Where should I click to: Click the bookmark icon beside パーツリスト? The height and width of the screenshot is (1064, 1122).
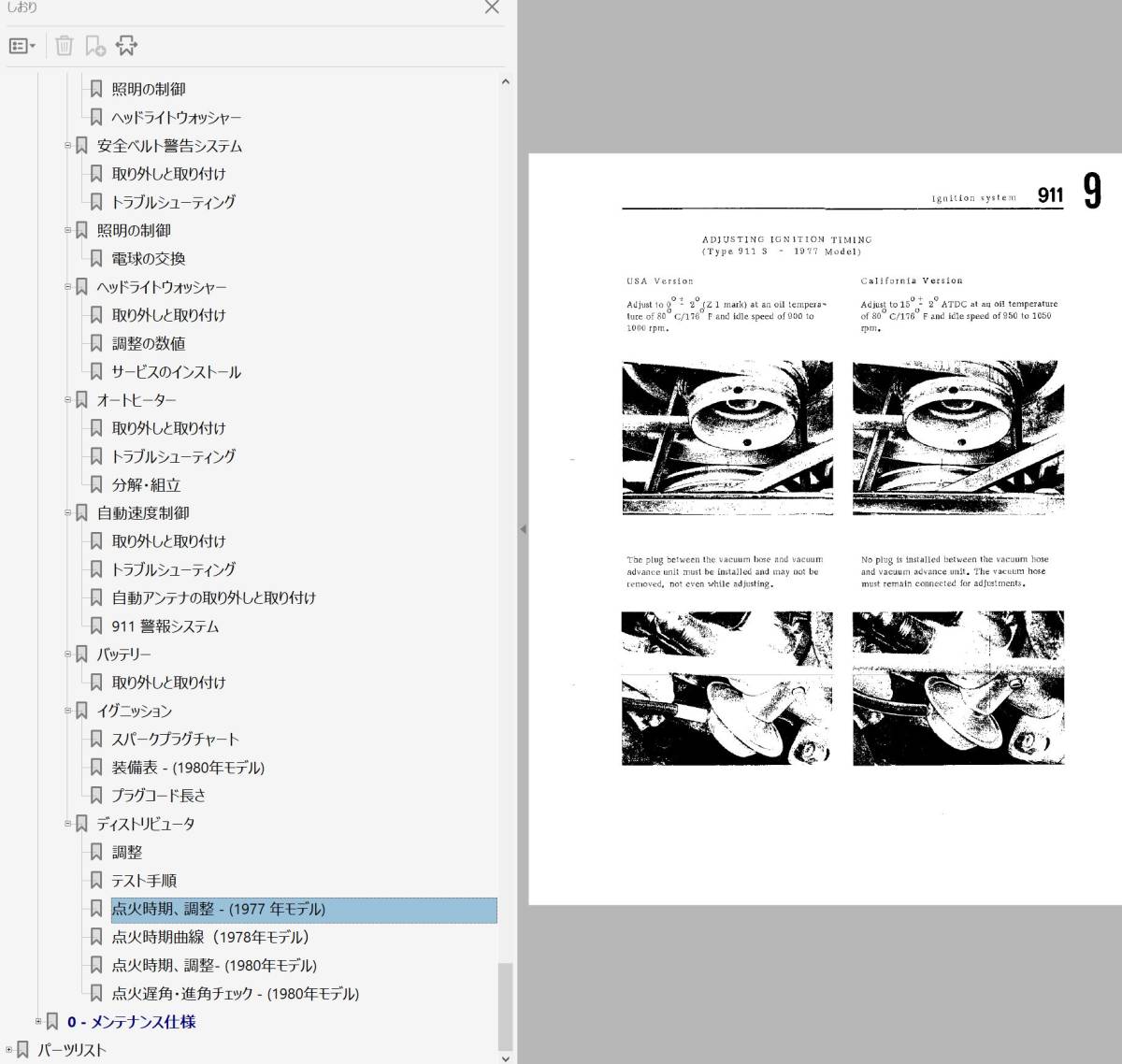[x=22, y=1050]
